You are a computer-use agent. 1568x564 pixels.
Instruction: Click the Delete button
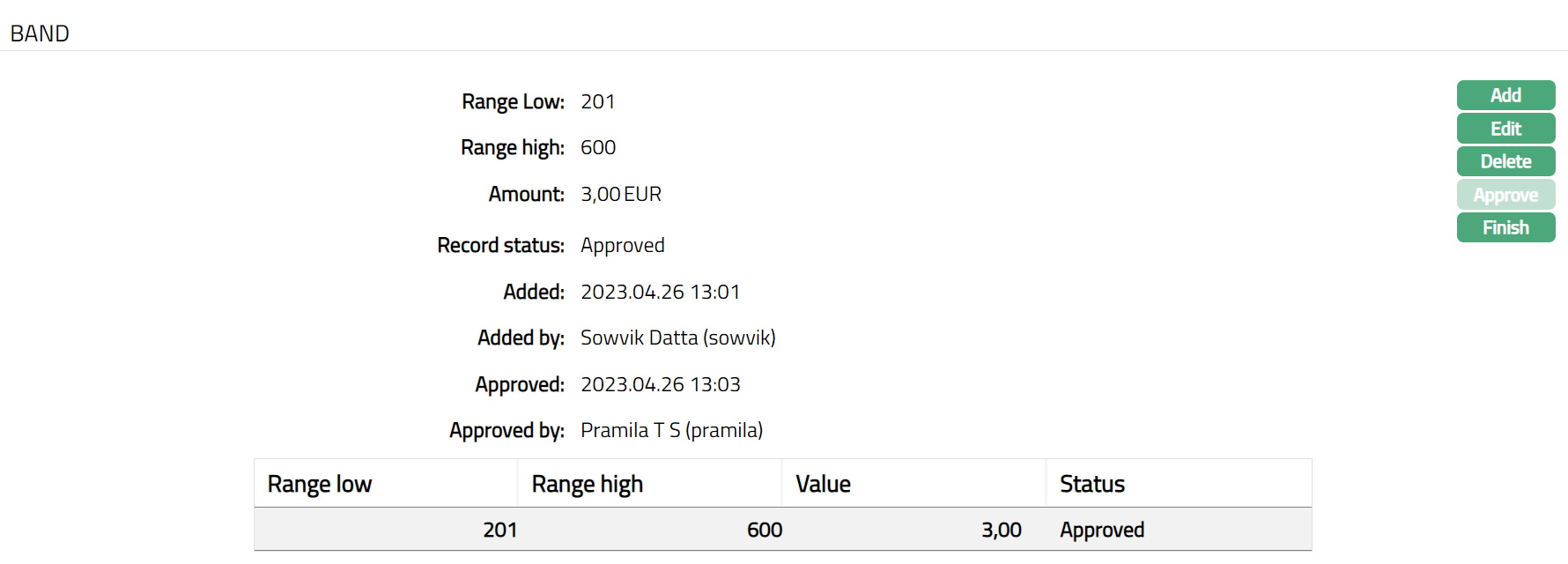coord(1505,161)
